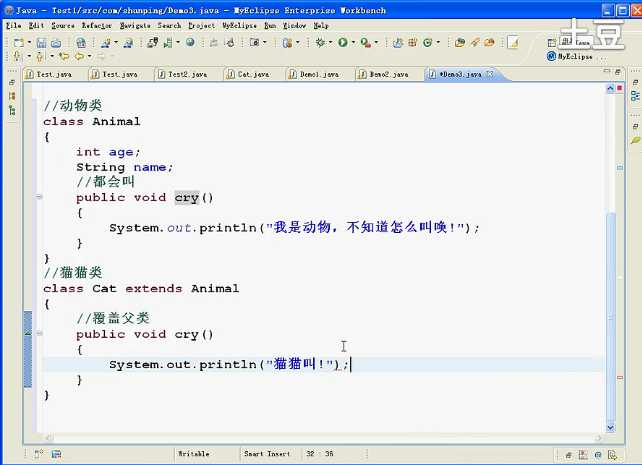The width and height of the screenshot is (642, 465).
Task: Click the leftmost bottom-right status bar icon
Action: [x=569, y=455]
